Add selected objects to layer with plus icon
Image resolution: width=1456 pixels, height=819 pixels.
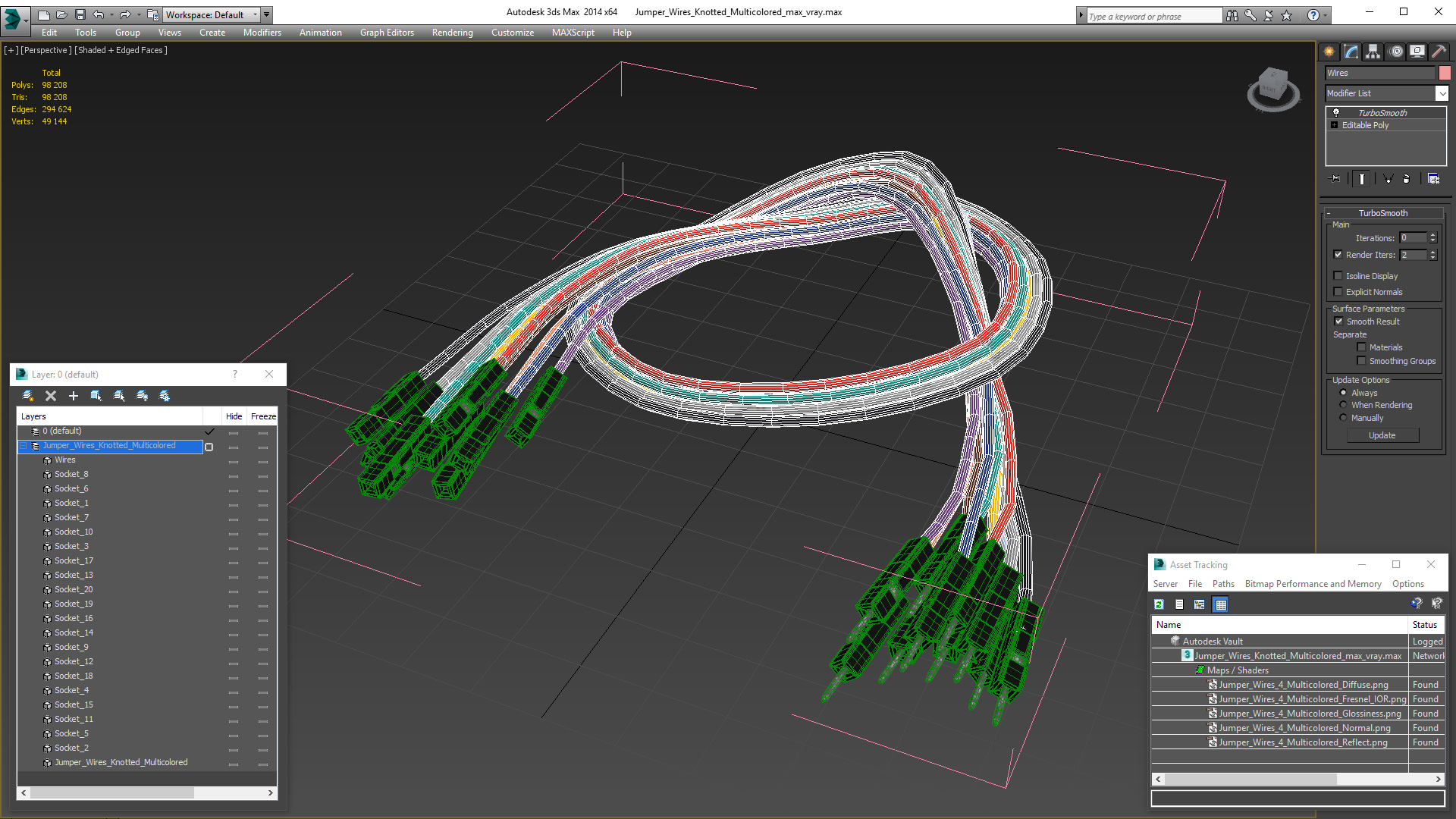click(x=74, y=396)
